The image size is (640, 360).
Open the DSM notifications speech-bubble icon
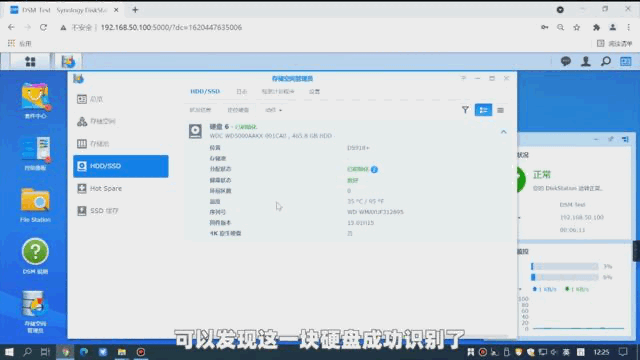(565, 61)
